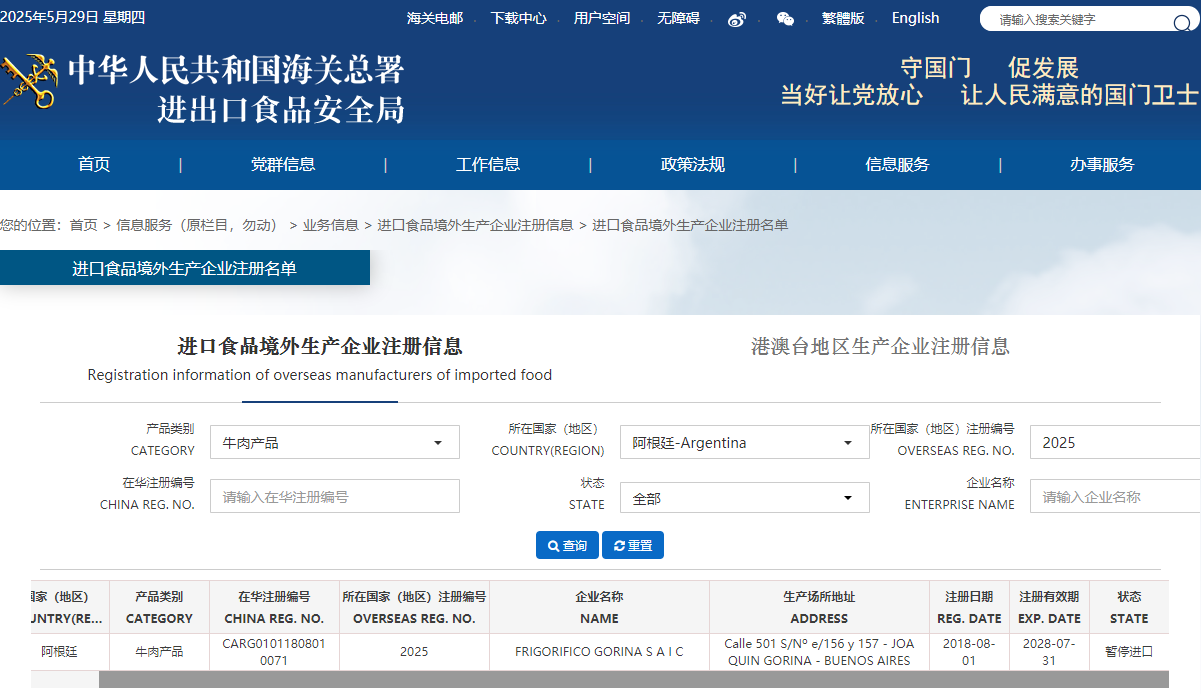Open the 信息服务 navigation menu

[897, 165]
